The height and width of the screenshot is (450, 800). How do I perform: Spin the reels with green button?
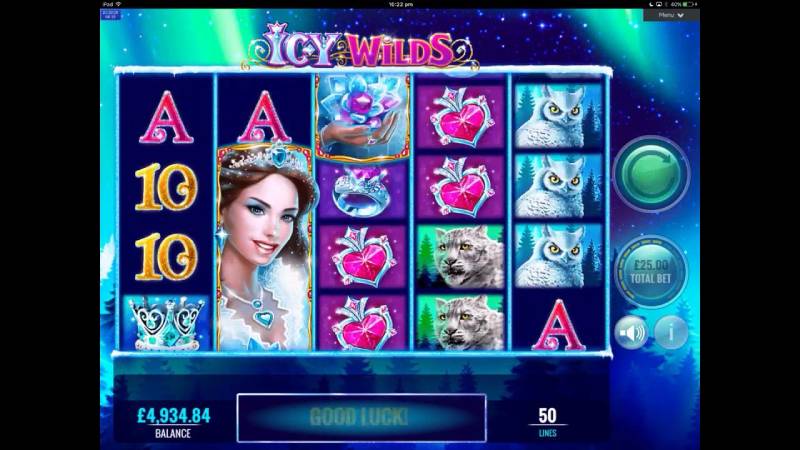(651, 174)
